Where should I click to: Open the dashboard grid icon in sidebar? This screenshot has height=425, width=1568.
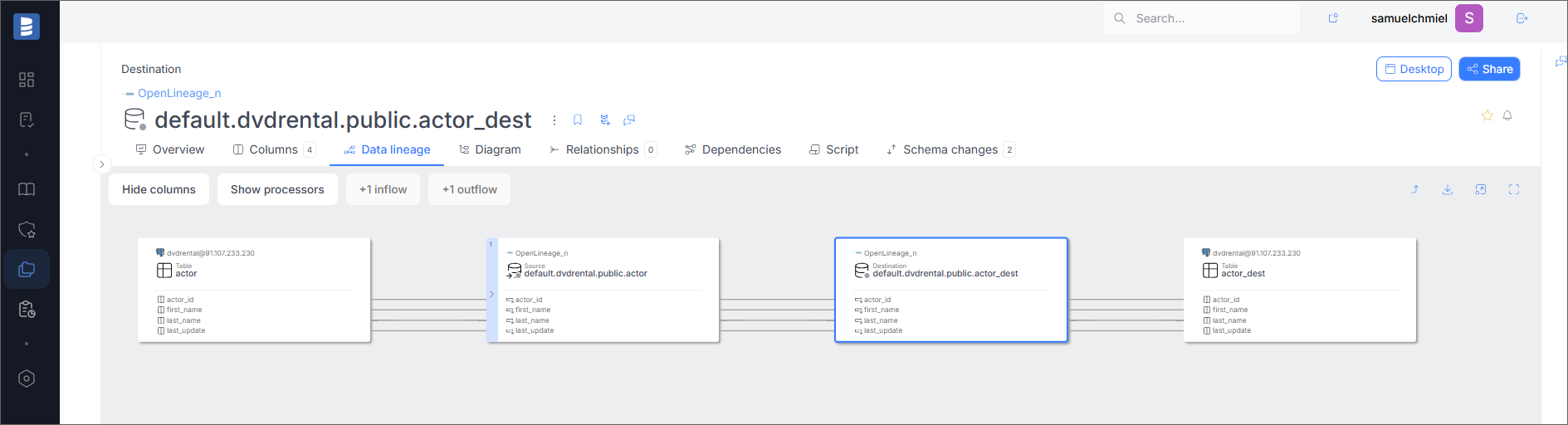pyautogui.click(x=27, y=80)
